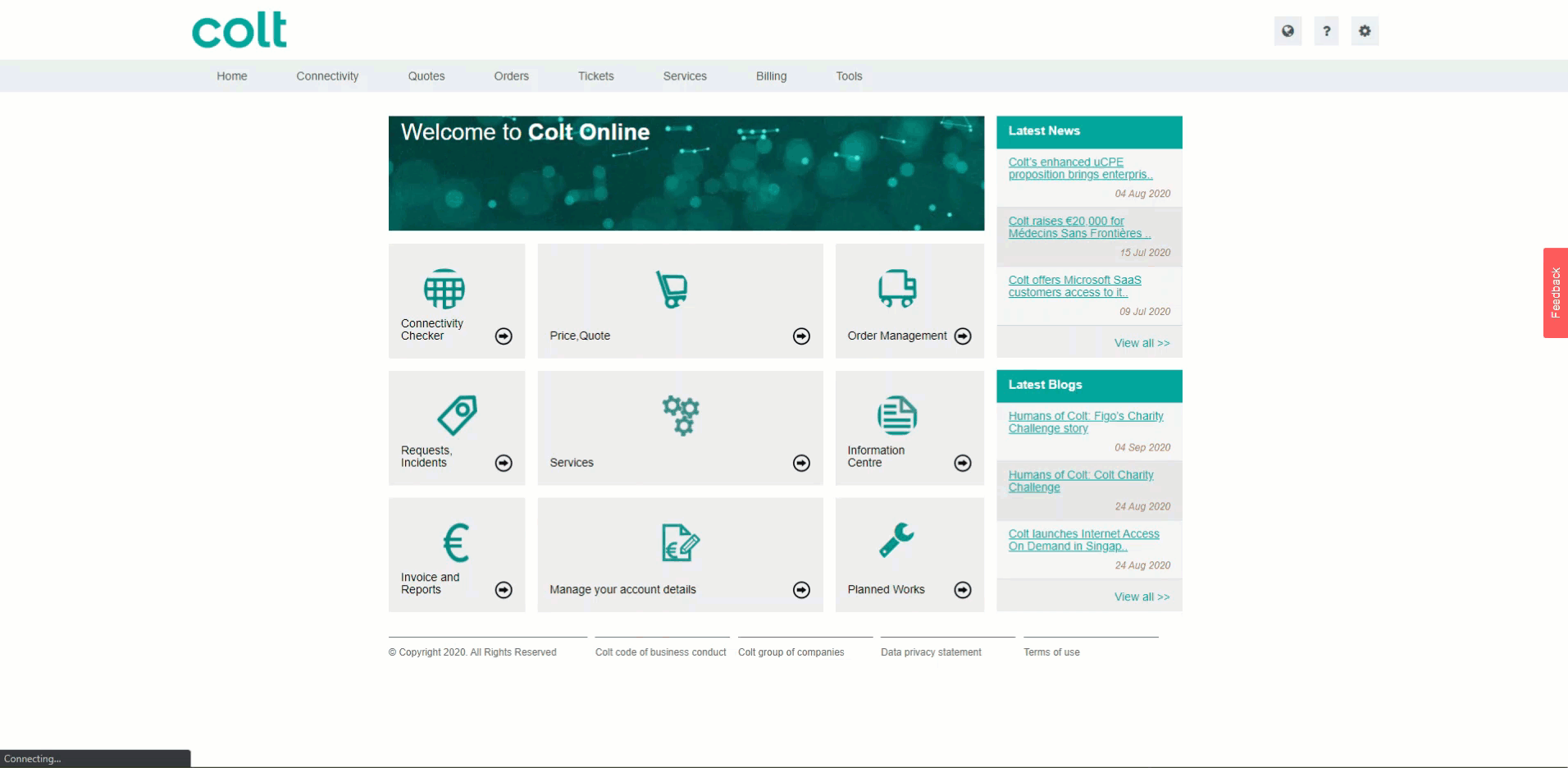Open Terms of use link
Image resolution: width=1568 pixels, height=768 pixels.
(x=1051, y=652)
